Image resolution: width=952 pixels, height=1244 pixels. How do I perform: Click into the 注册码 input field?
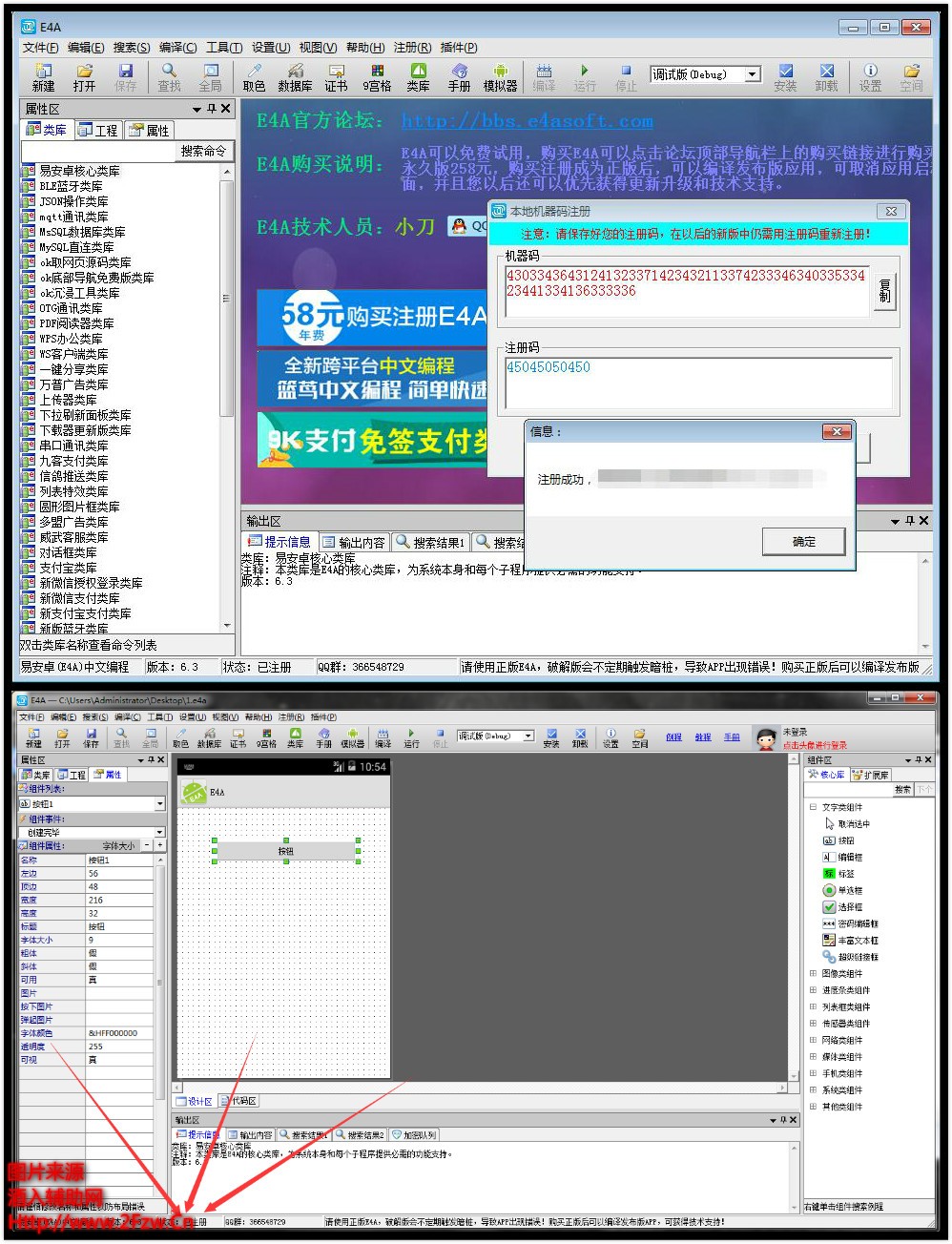click(698, 382)
